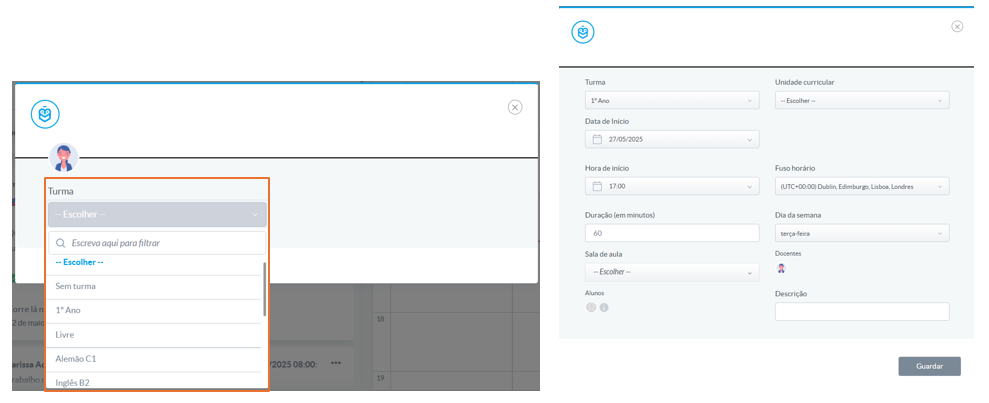This screenshot has height=403, width=989.
Task: Close the right form dialog
Action: click(x=957, y=26)
